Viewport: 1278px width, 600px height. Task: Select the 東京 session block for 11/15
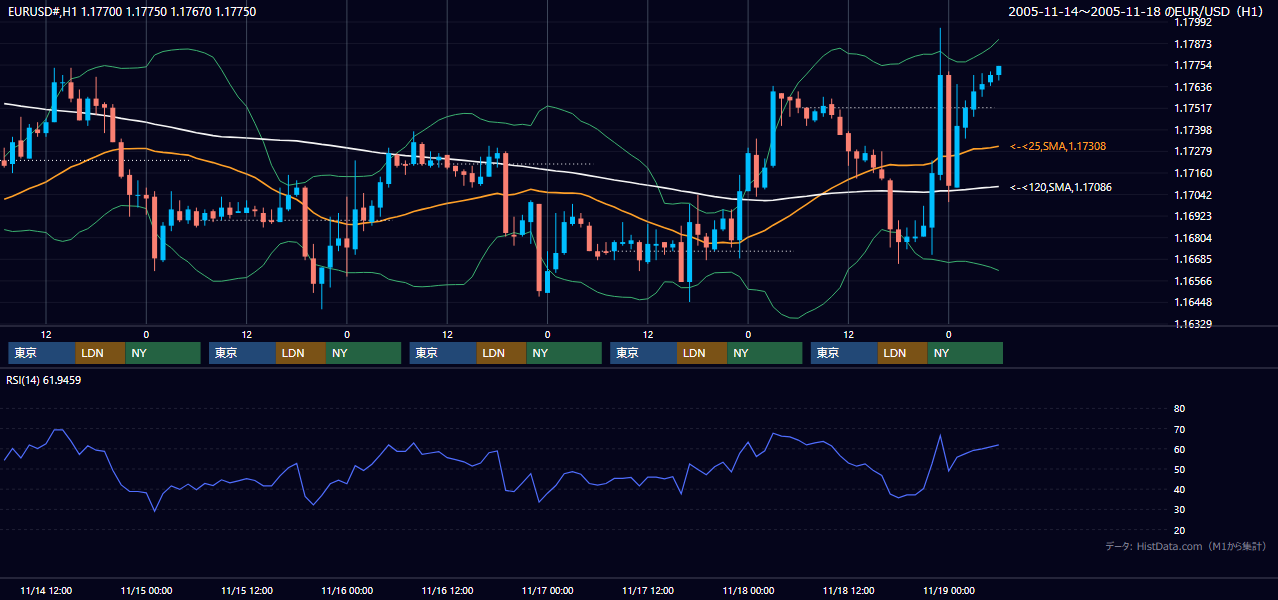point(243,353)
